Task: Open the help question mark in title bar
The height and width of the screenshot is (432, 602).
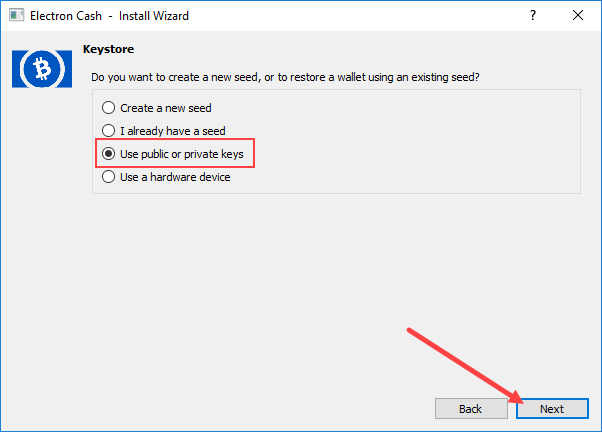Action: [533, 15]
